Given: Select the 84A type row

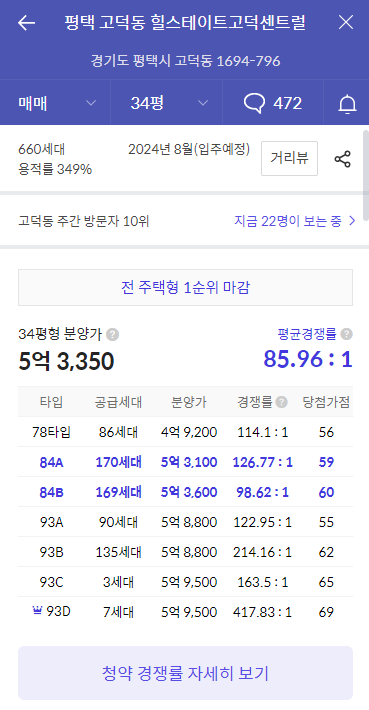Looking at the screenshot, I should point(185,462).
